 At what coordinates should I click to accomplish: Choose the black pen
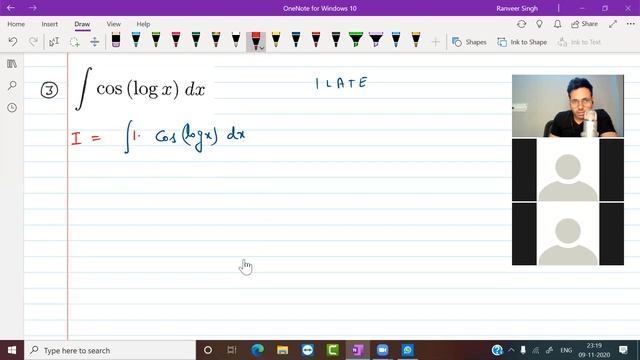coord(336,40)
